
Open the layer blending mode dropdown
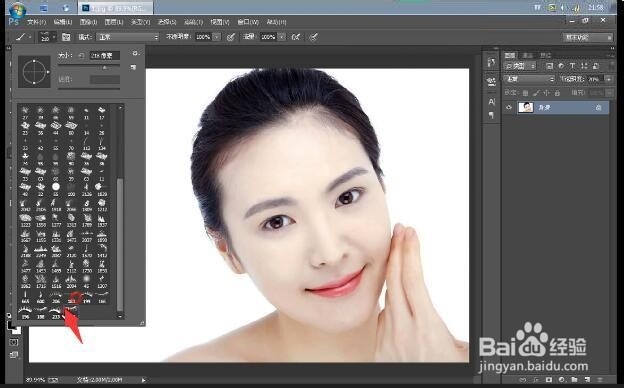[529, 79]
